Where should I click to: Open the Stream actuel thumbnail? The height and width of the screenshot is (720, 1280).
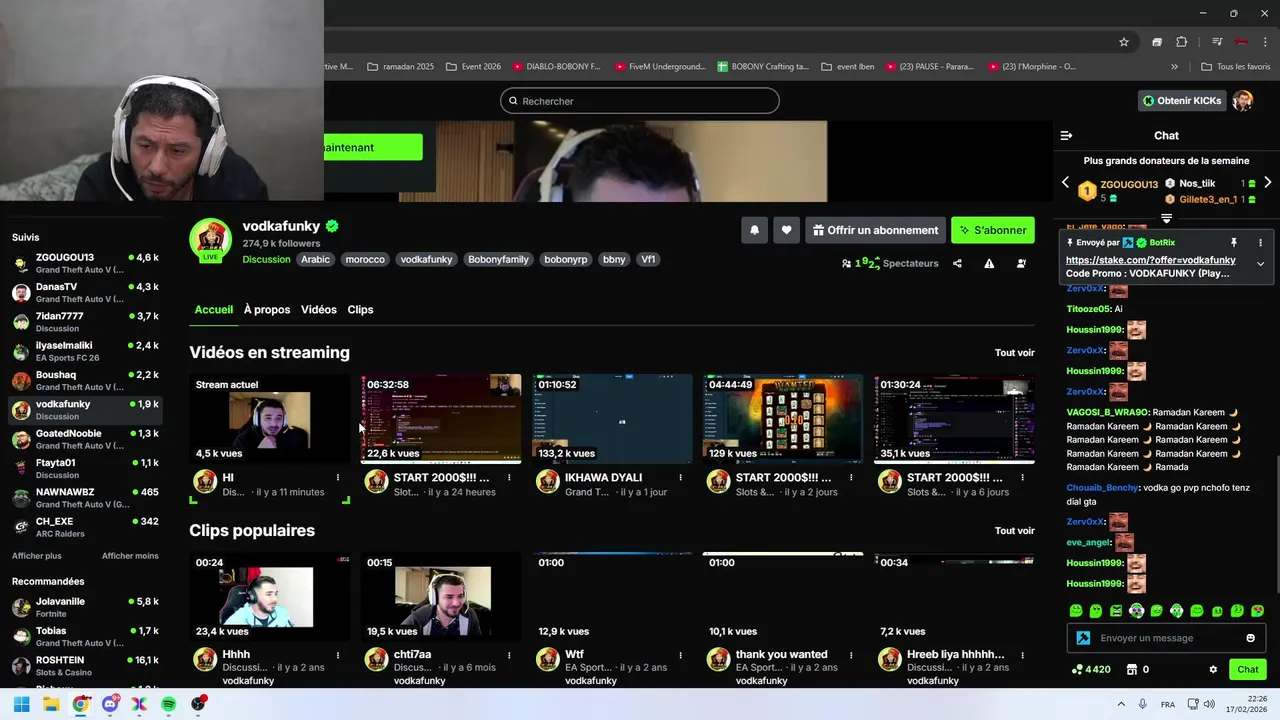click(x=270, y=419)
